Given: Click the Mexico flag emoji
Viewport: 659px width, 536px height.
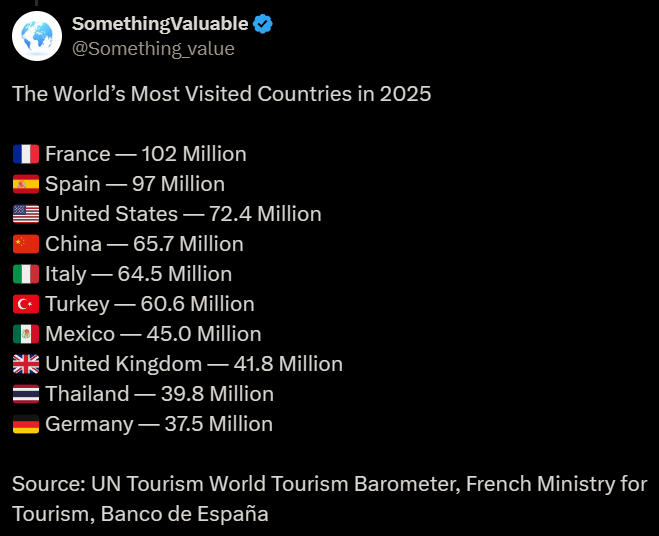Looking at the screenshot, I should (26, 334).
